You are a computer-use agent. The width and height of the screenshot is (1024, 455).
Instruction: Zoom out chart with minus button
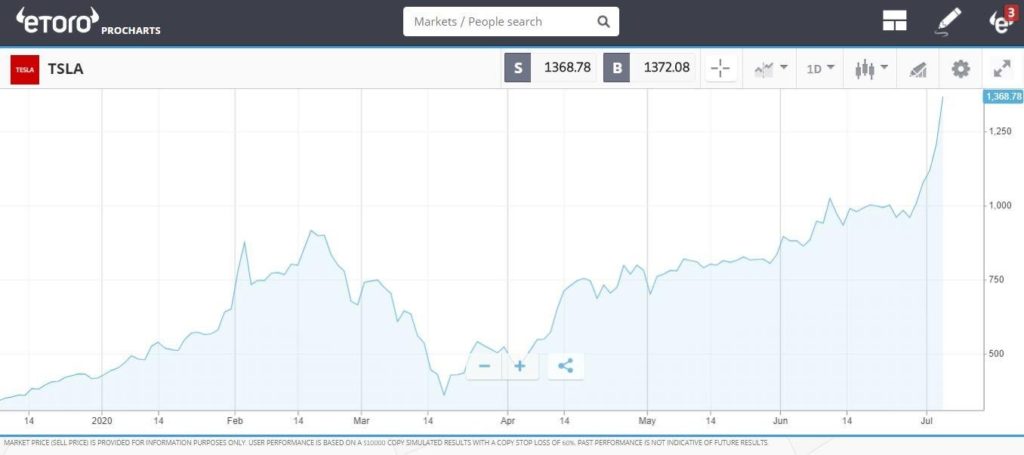(x=484, y=366)
